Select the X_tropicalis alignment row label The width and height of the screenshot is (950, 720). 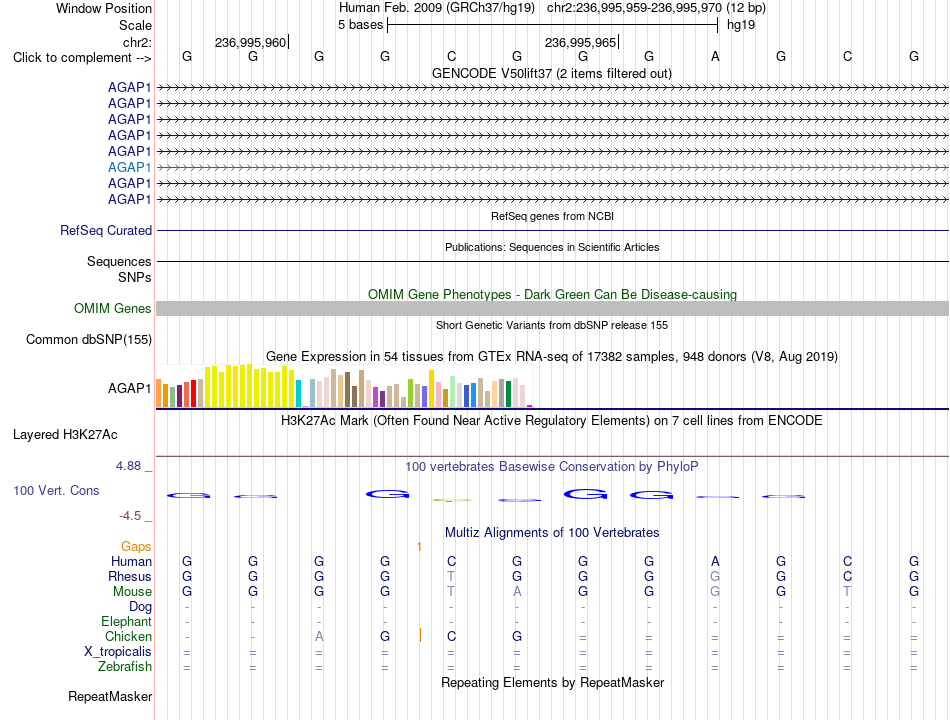(x=118, y=652)
